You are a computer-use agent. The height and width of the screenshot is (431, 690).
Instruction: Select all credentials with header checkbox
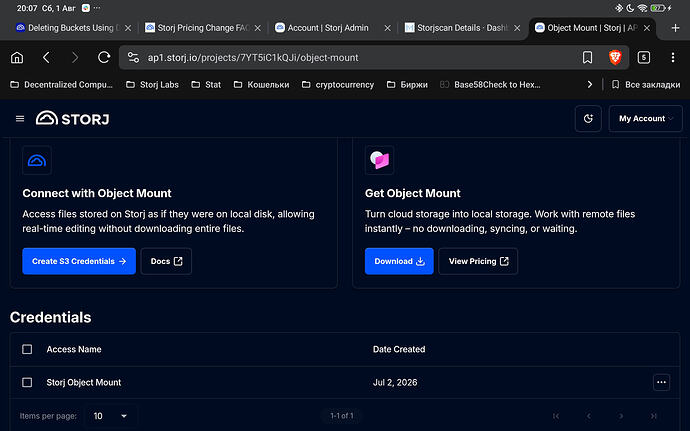27,349
